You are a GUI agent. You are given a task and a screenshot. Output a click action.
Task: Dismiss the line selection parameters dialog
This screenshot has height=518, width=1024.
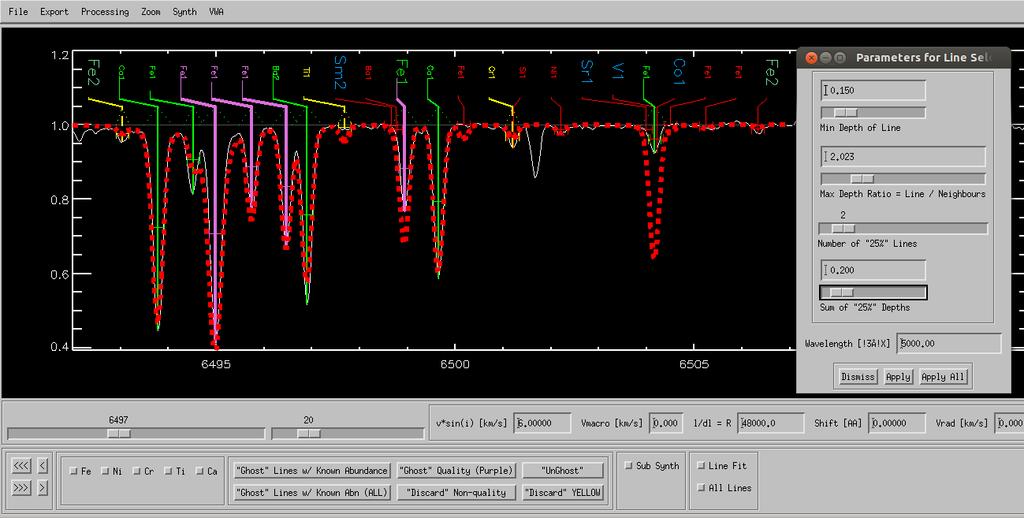[x=857, y=377]
